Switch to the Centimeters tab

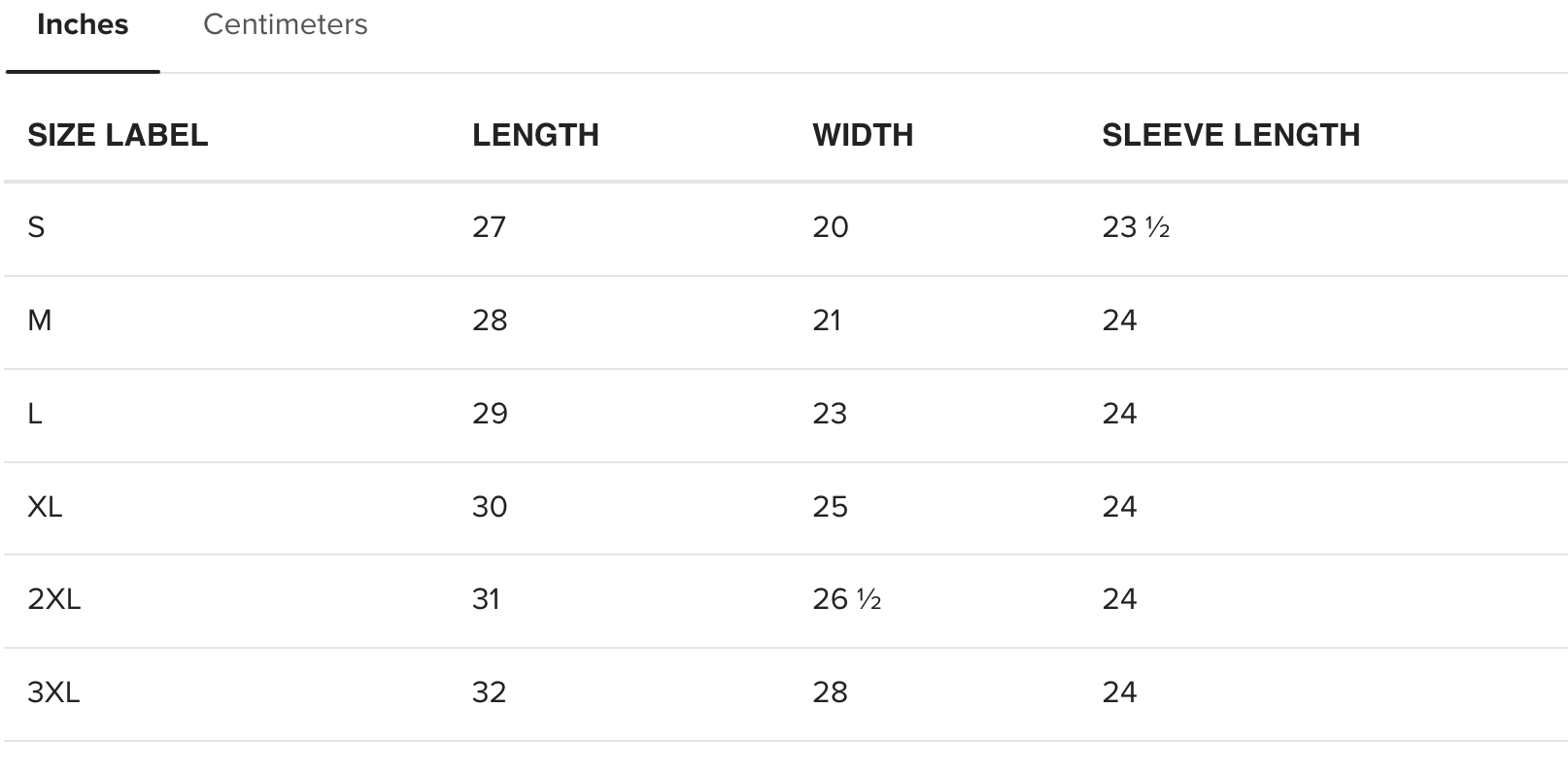point(285,25)
